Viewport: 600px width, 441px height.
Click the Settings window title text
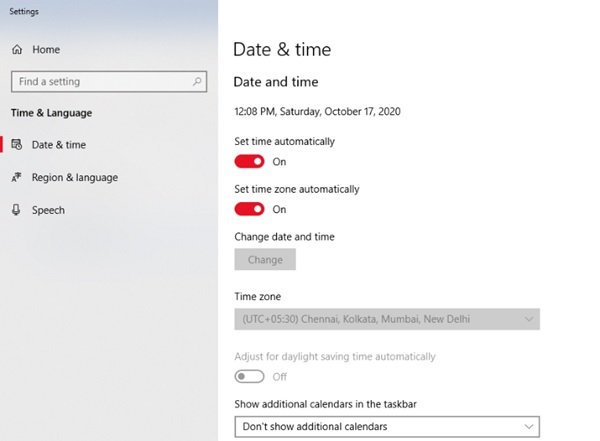(24, 11)
